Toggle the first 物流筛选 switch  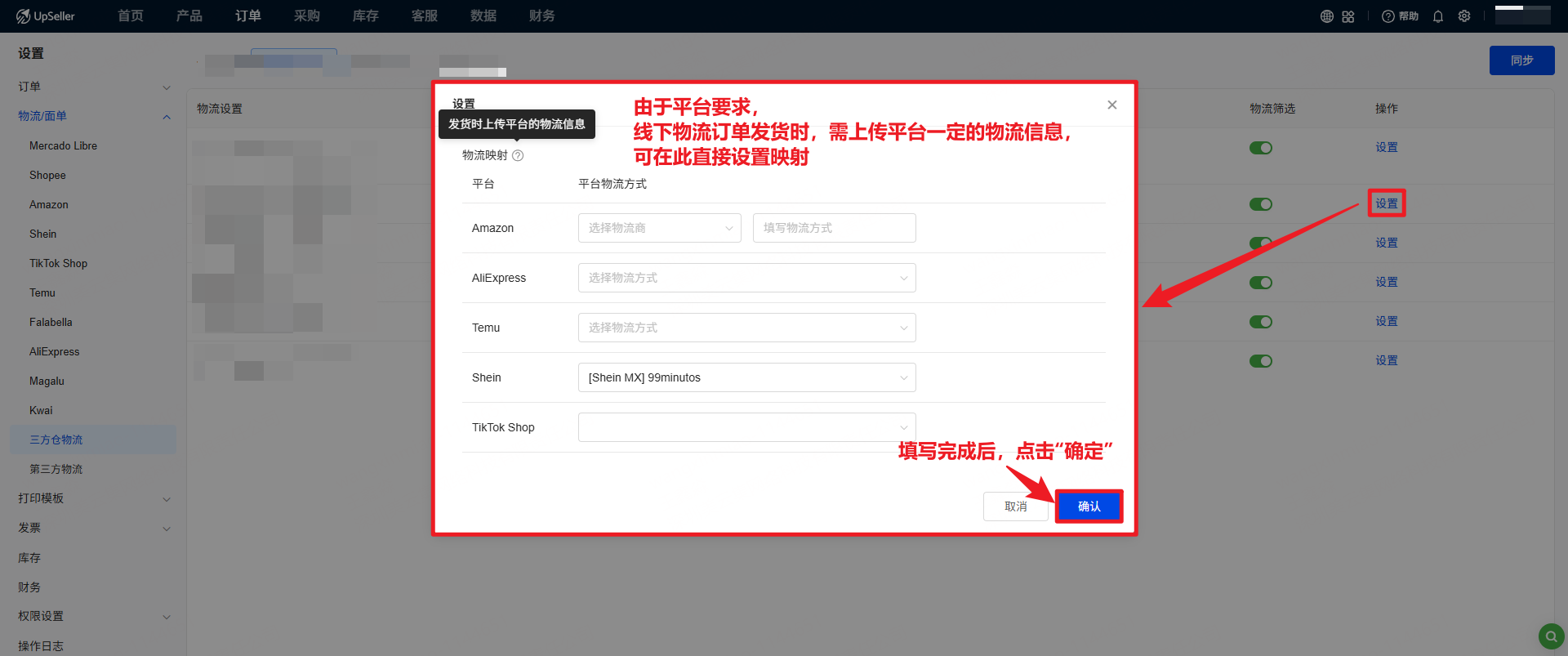point(1260,148)
